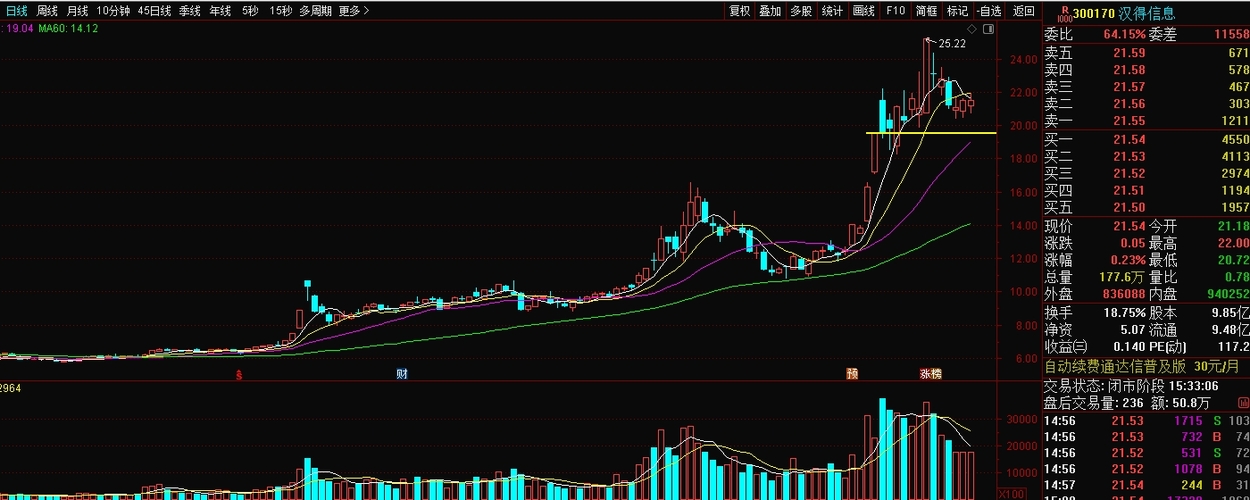Toggle the 简框 simple frame view
1250x500 pixels.
click(x=926, y=11)
